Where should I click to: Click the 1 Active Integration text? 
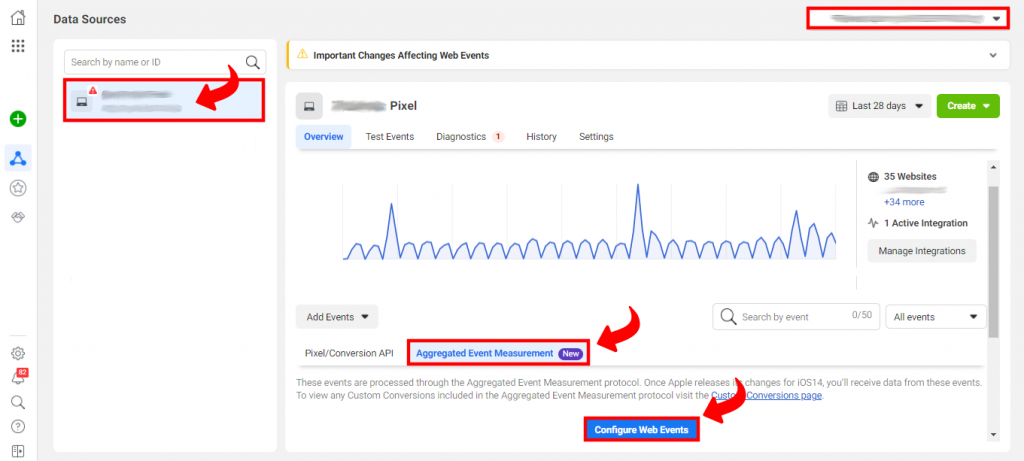pos(925,223)
